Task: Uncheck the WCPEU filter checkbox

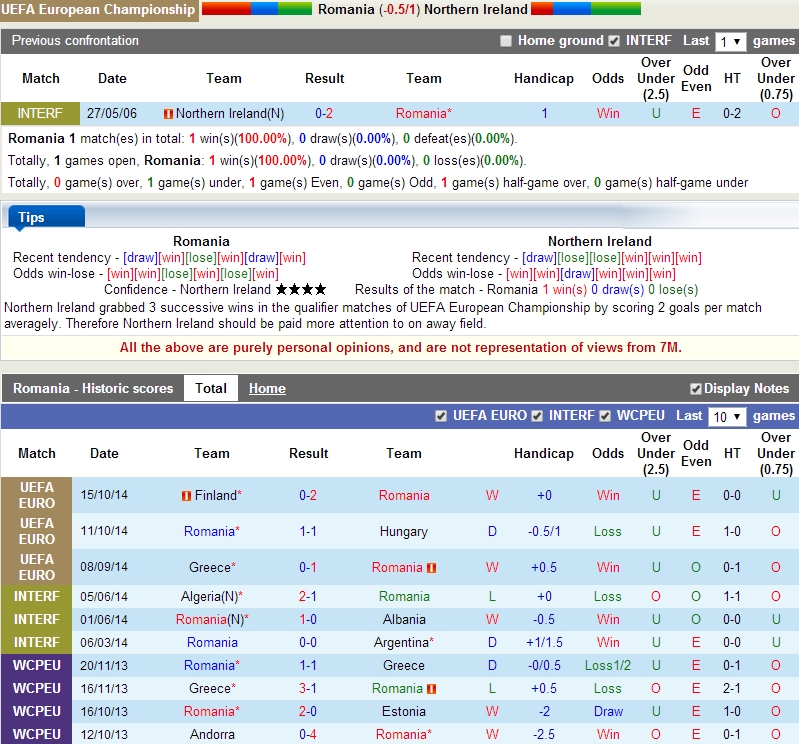Action: [x=605, y=416]
